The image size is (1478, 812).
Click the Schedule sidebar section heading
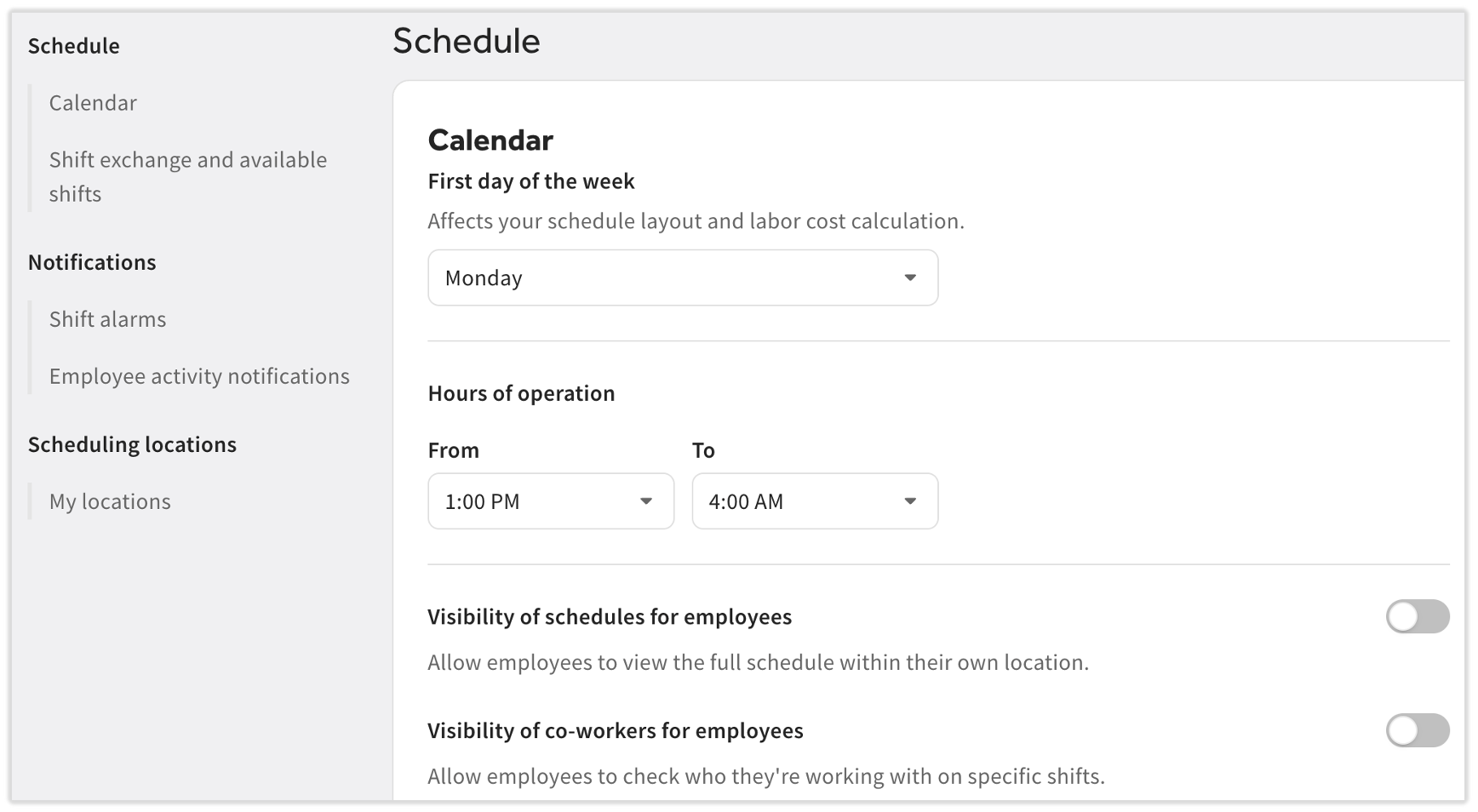pos(73,46)
